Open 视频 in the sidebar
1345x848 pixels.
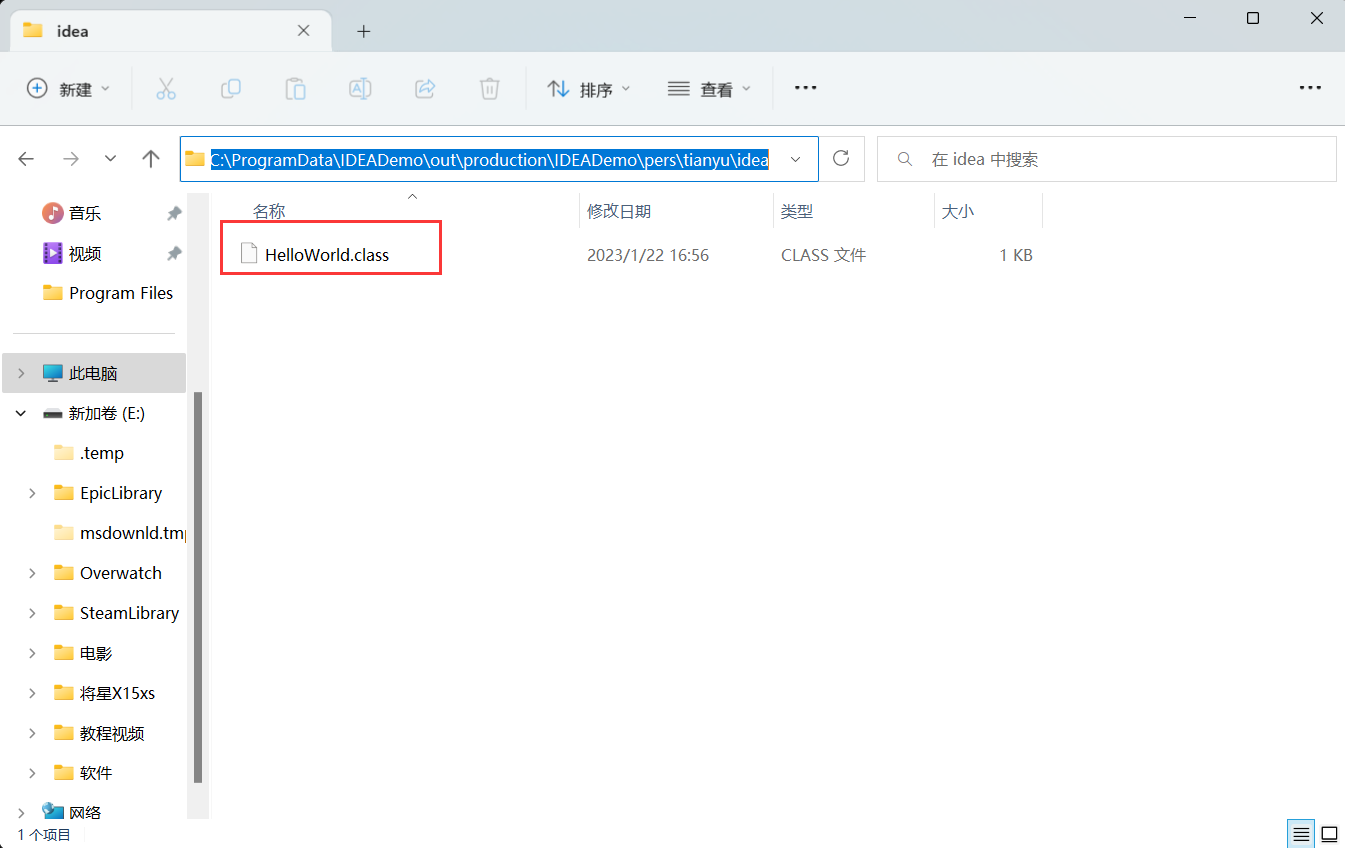point(85,253)
